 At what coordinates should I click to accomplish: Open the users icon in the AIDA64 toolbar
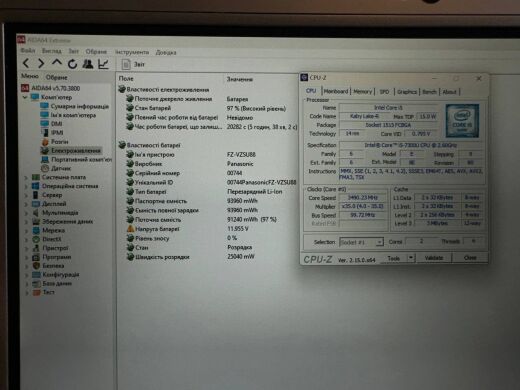(88, 64)
